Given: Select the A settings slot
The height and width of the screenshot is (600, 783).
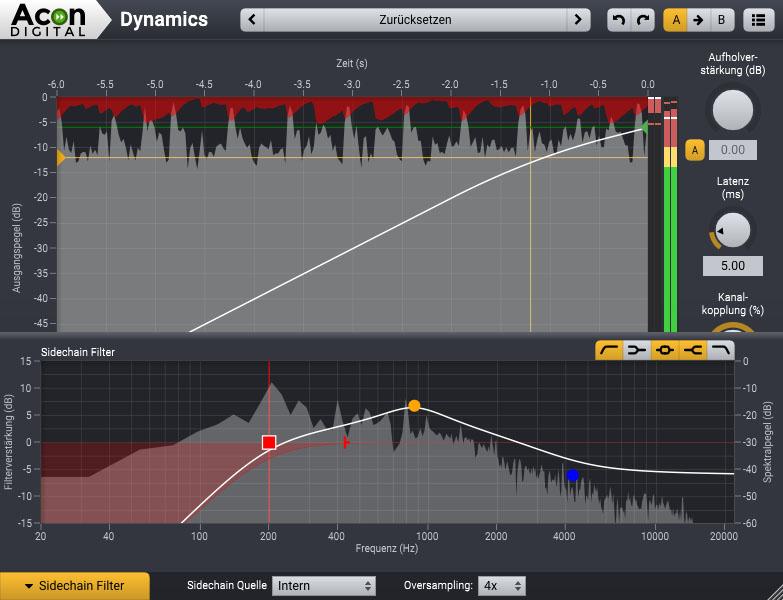Looking at the screenshot, I should (x=676, y=20).
